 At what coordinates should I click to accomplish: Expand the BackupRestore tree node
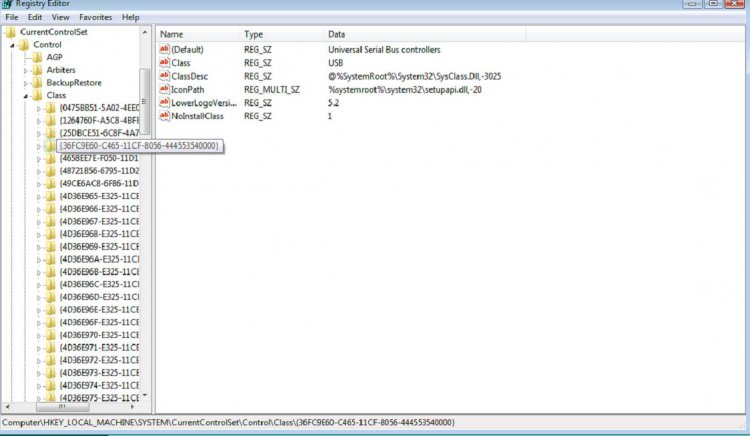25,84
